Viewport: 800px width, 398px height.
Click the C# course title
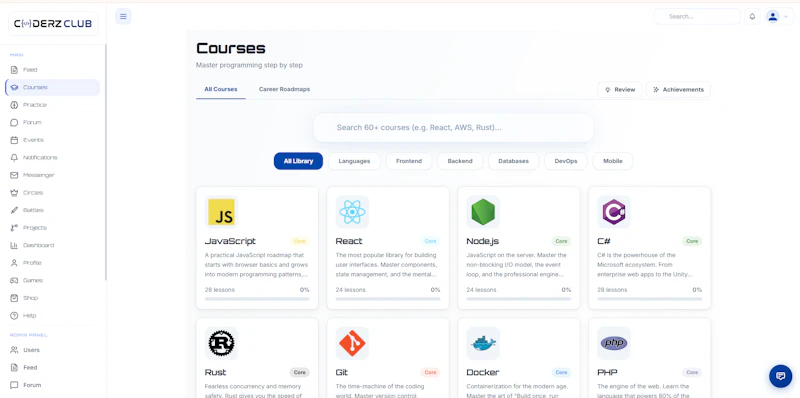point(604,241)
